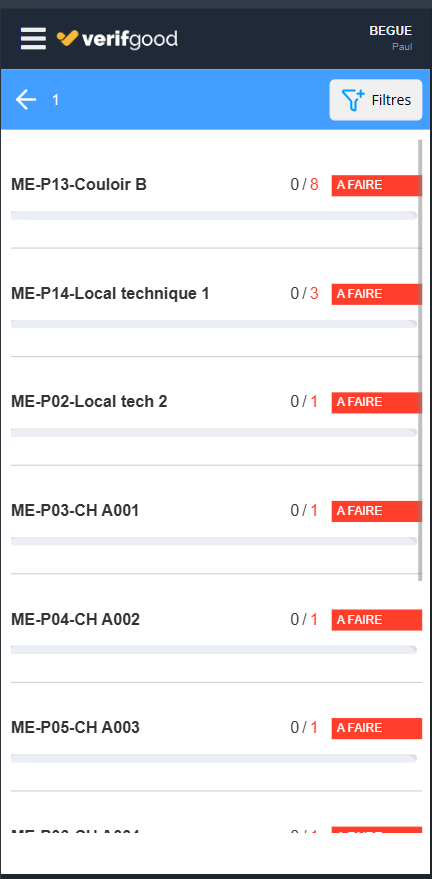Open ME-P05-CH A003 row
This screenshot has width=432, height=879.
(216, 737)
